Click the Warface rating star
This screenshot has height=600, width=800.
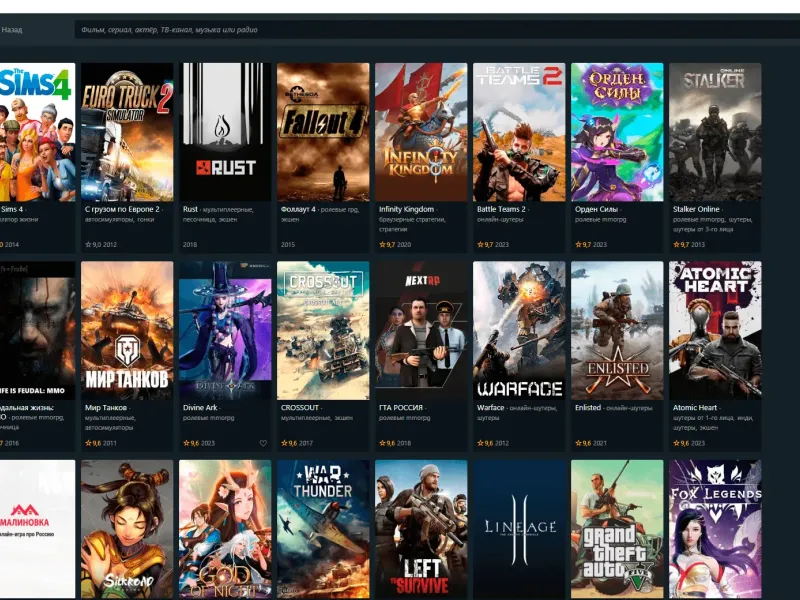click(x=480, y=443)
